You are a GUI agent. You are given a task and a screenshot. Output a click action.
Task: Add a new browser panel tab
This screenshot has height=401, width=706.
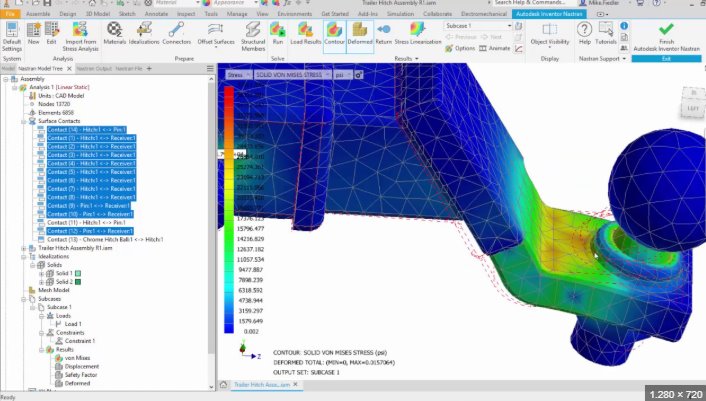149,68
